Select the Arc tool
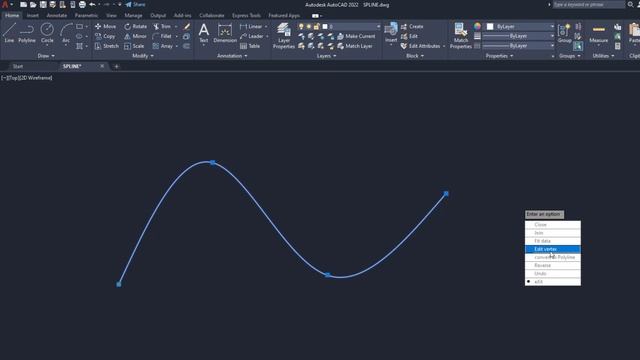 [x=66, y=33]
